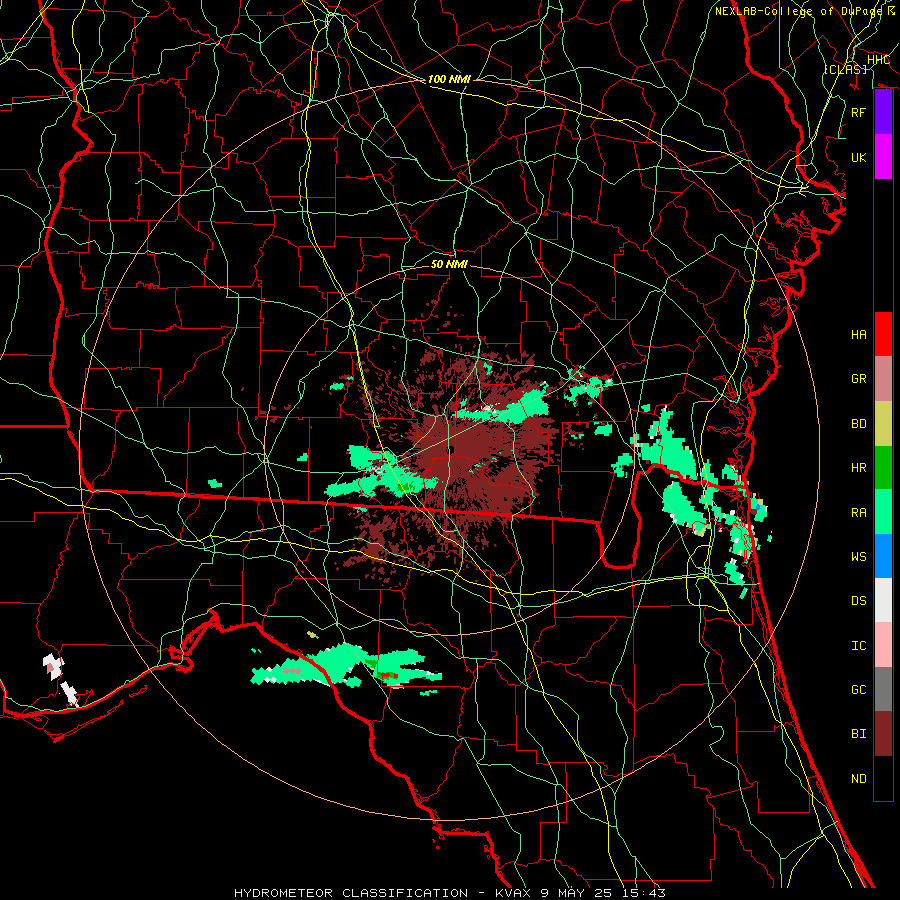Click the ND black legend swatch
The image size is (900, 900).
click(883, 778)
